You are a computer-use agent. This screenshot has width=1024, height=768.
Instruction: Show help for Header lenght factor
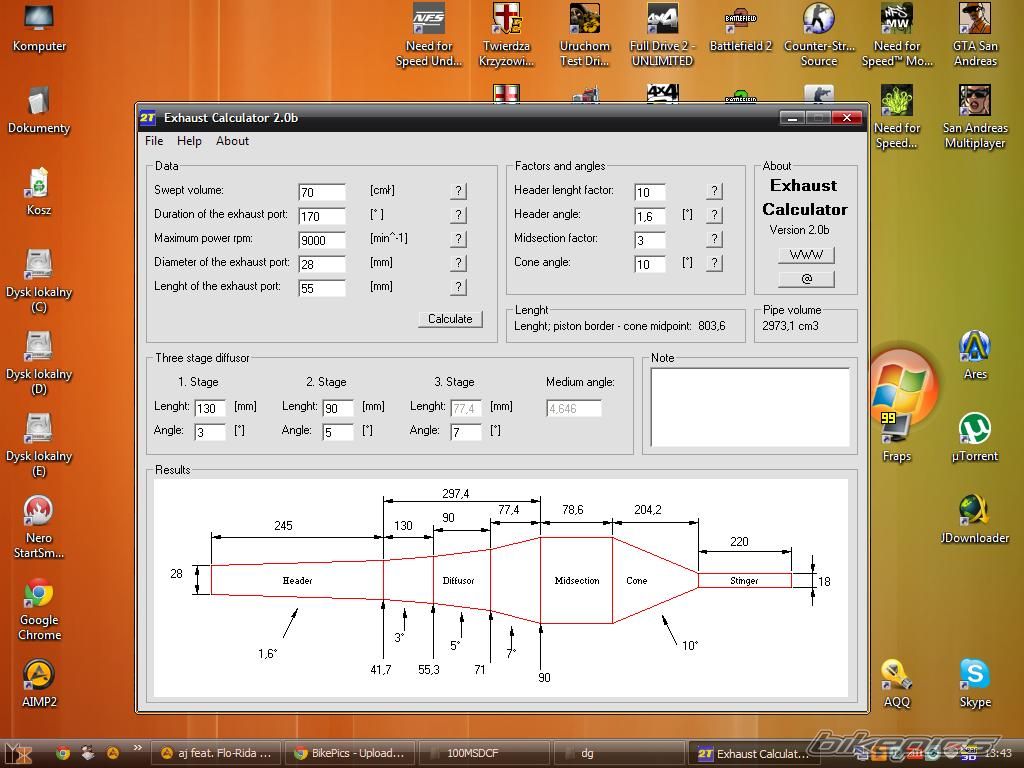(x=714, y=191)
